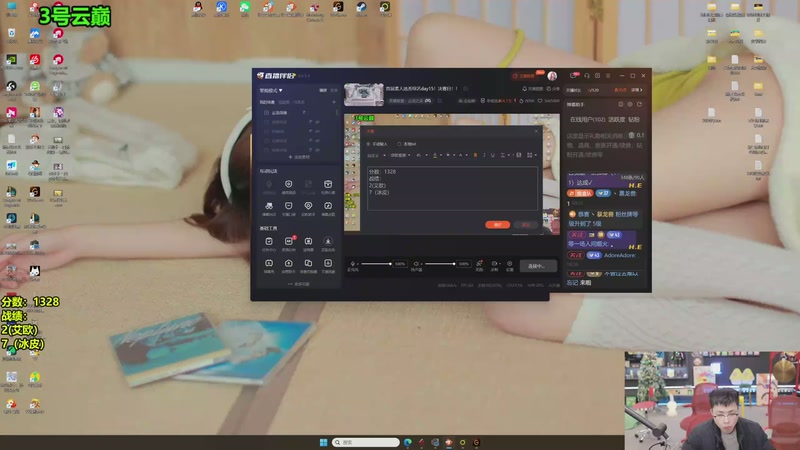
Task: Open the font family dropdown
Action: (401, 155)
